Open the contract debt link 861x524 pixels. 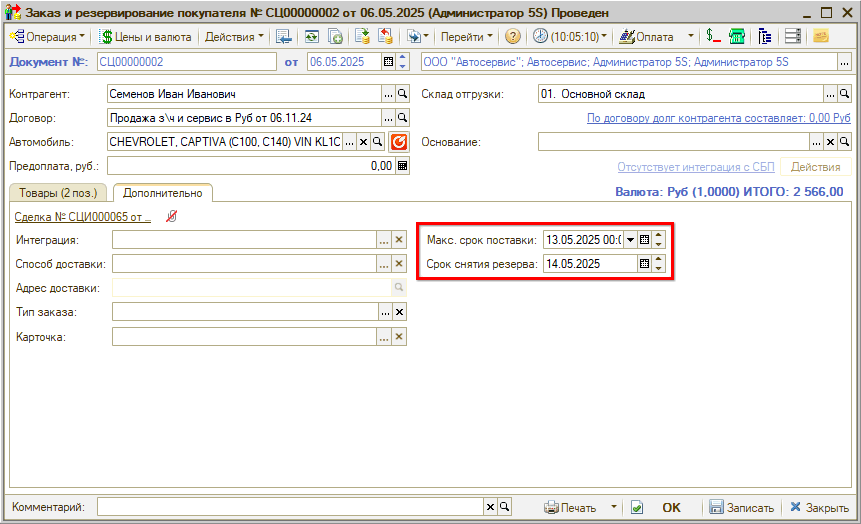pos(718,118)
